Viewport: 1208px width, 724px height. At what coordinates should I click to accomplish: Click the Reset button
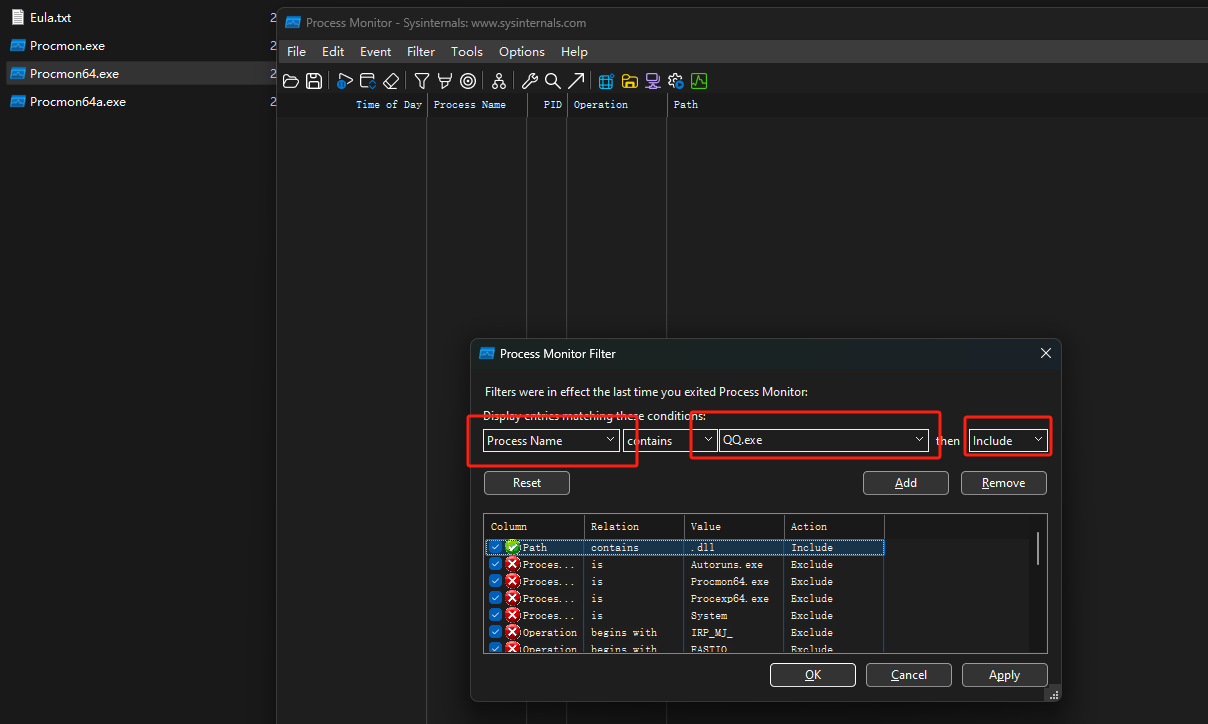pos(527,483)
